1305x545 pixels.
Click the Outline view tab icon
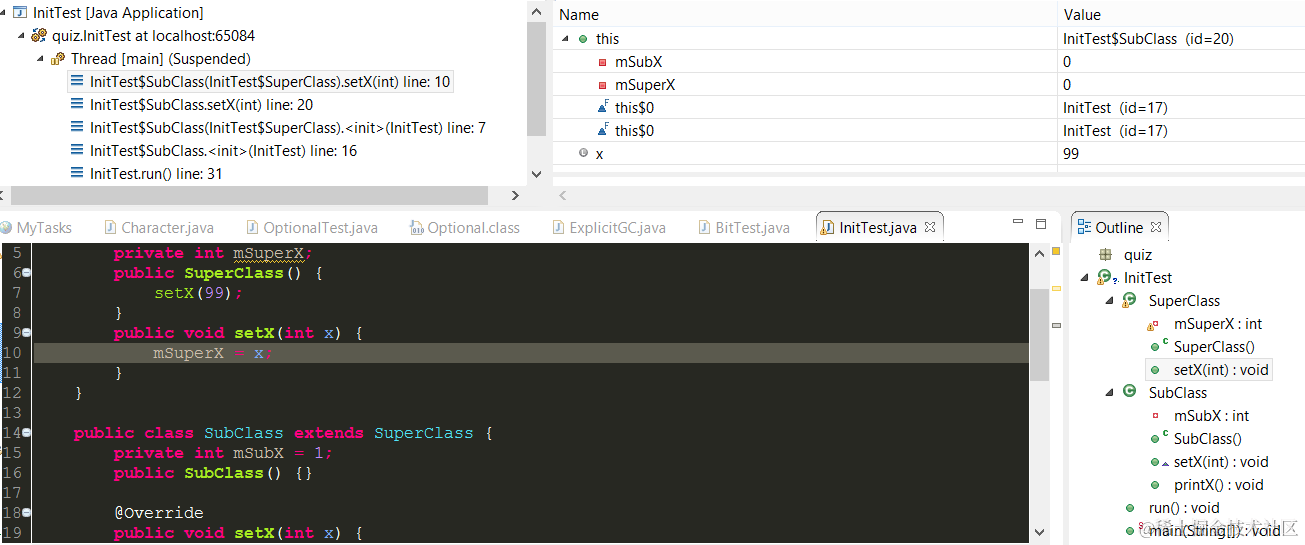[1084, 227]
